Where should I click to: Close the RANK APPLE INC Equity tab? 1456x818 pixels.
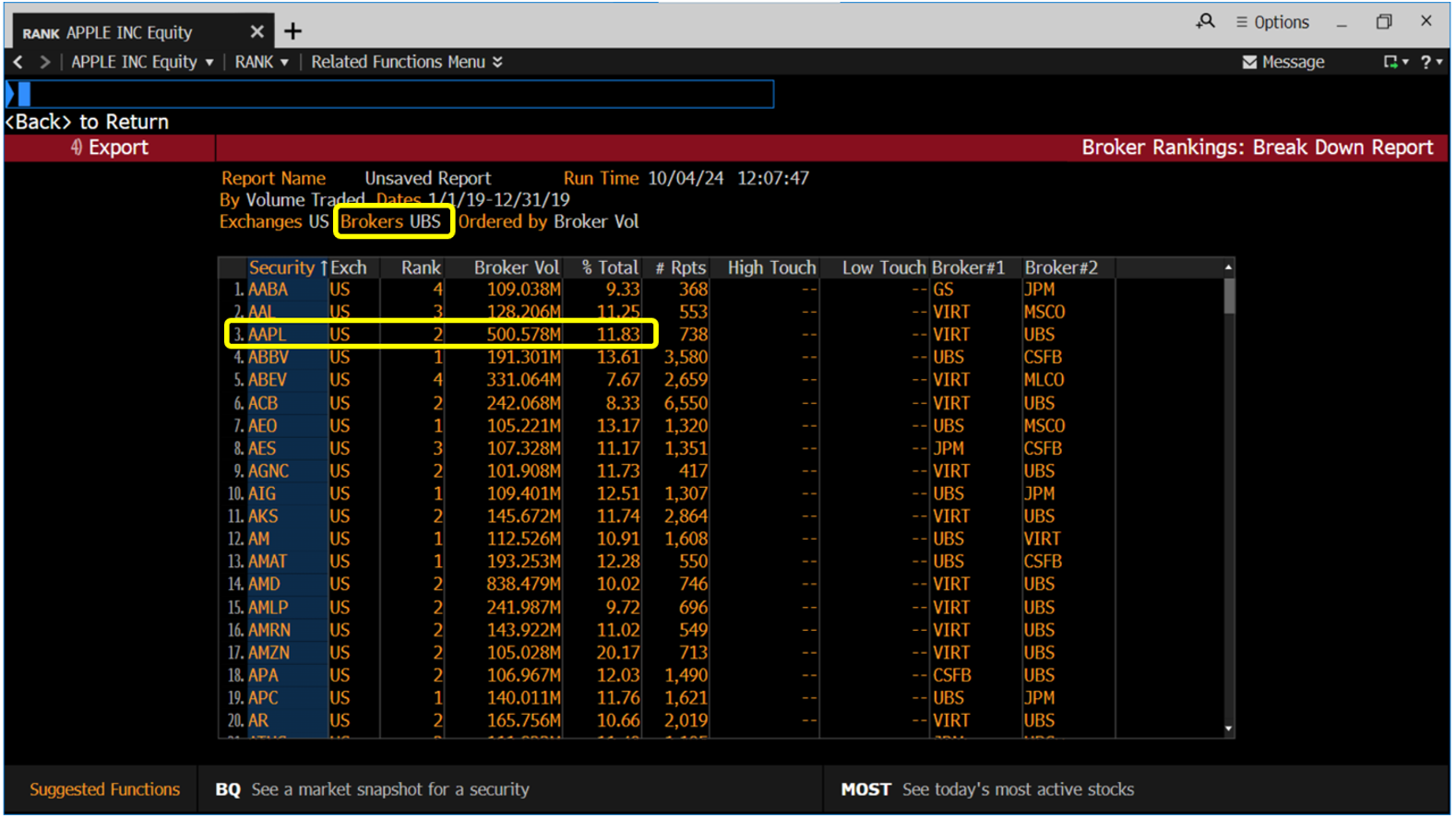click(257, 31)
